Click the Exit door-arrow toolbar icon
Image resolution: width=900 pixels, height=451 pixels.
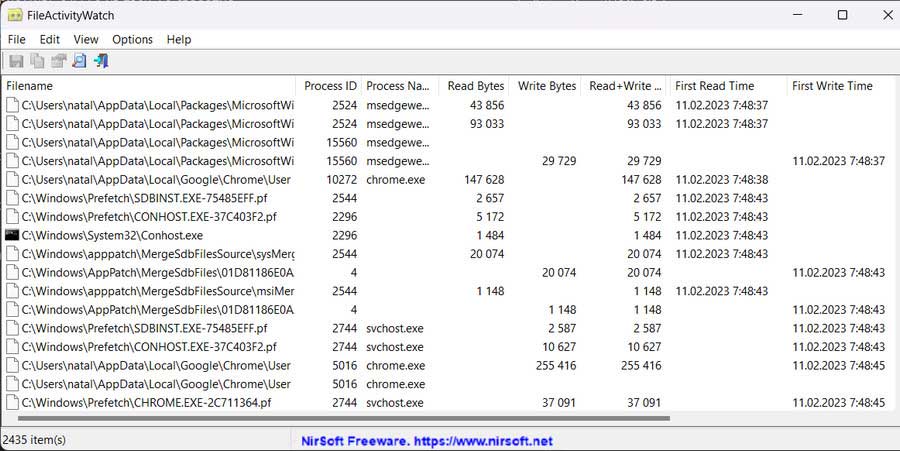click(x=101, y=61)
